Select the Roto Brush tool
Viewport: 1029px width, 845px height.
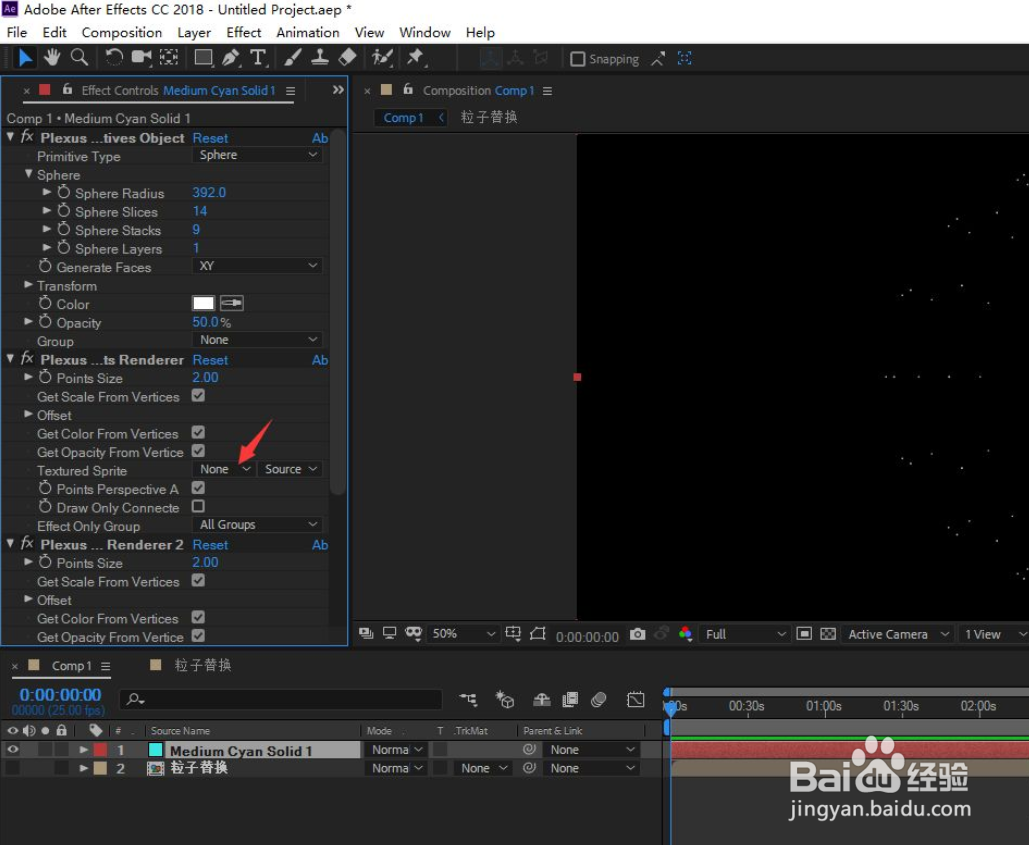click(382, 58)
